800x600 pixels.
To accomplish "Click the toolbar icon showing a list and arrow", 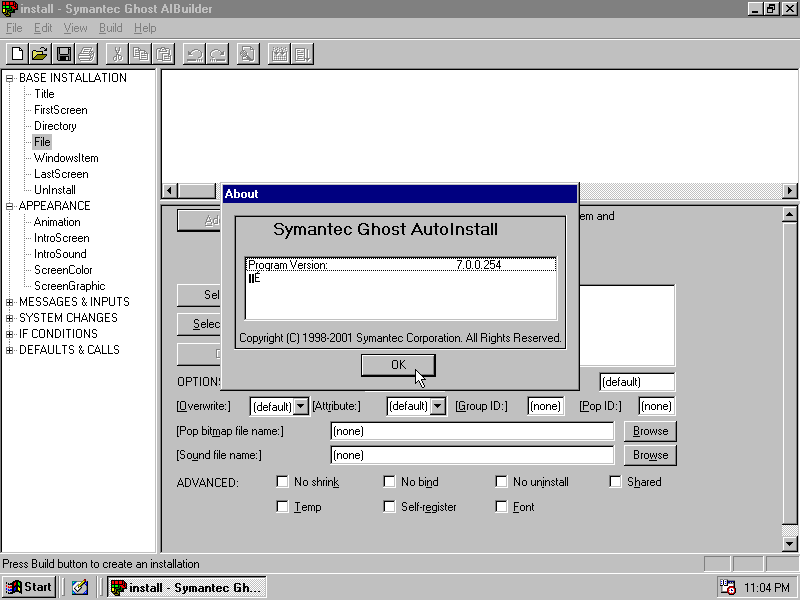I will click(x=303, y=54).
